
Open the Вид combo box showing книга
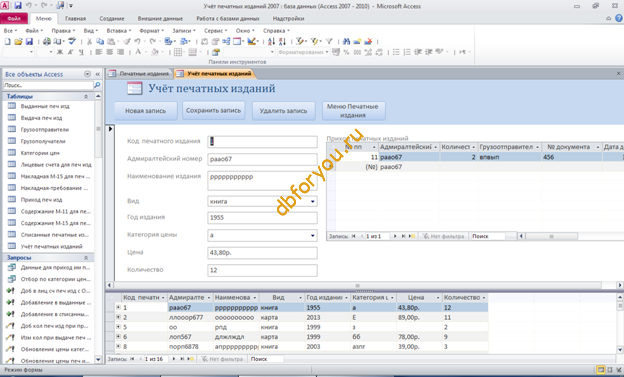click(x=312, y=201)
